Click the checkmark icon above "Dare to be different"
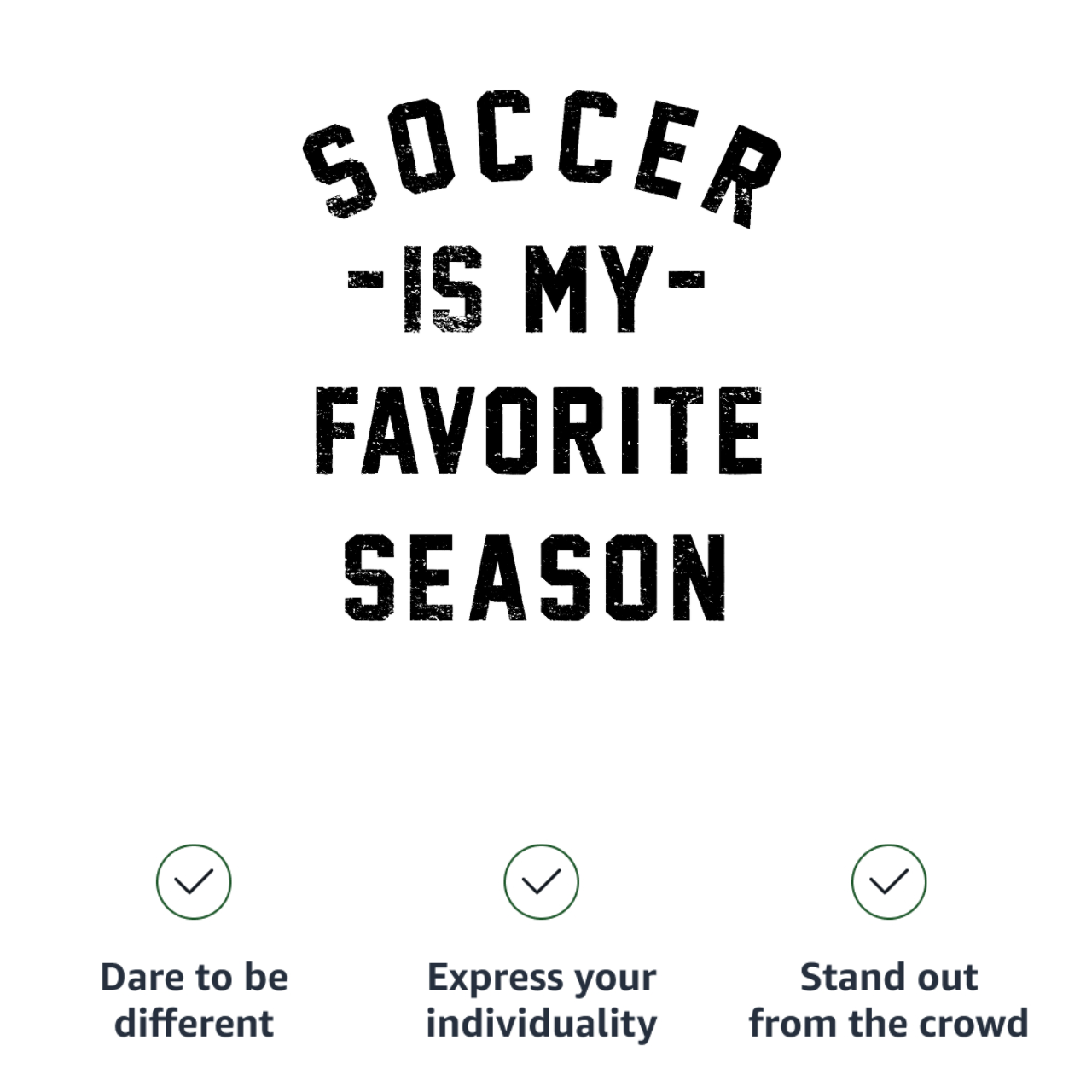Screen dimensions: 1092x1092 pos(194,881)
